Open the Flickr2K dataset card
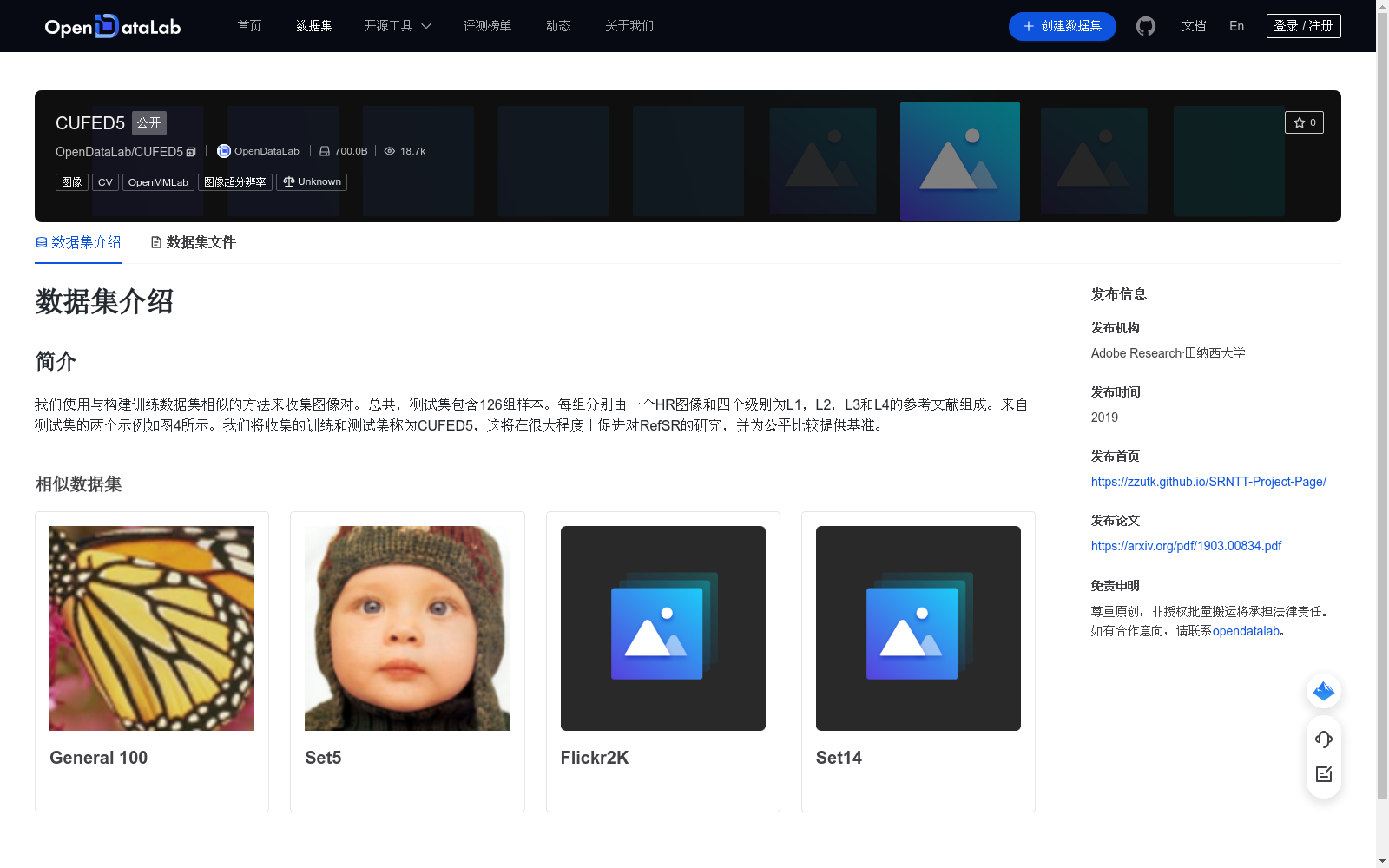 point(663,661)
